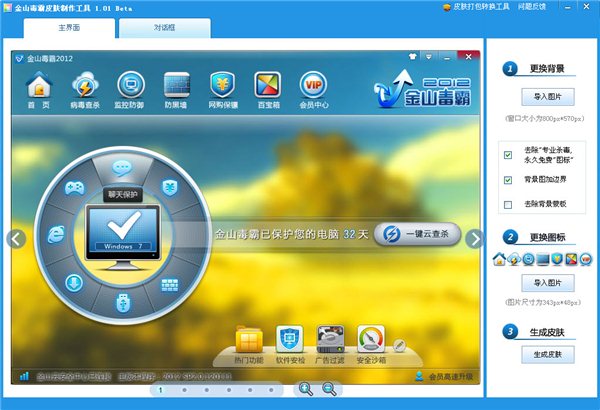Open 监控防御 monitor defense icon

pos(130,85)
